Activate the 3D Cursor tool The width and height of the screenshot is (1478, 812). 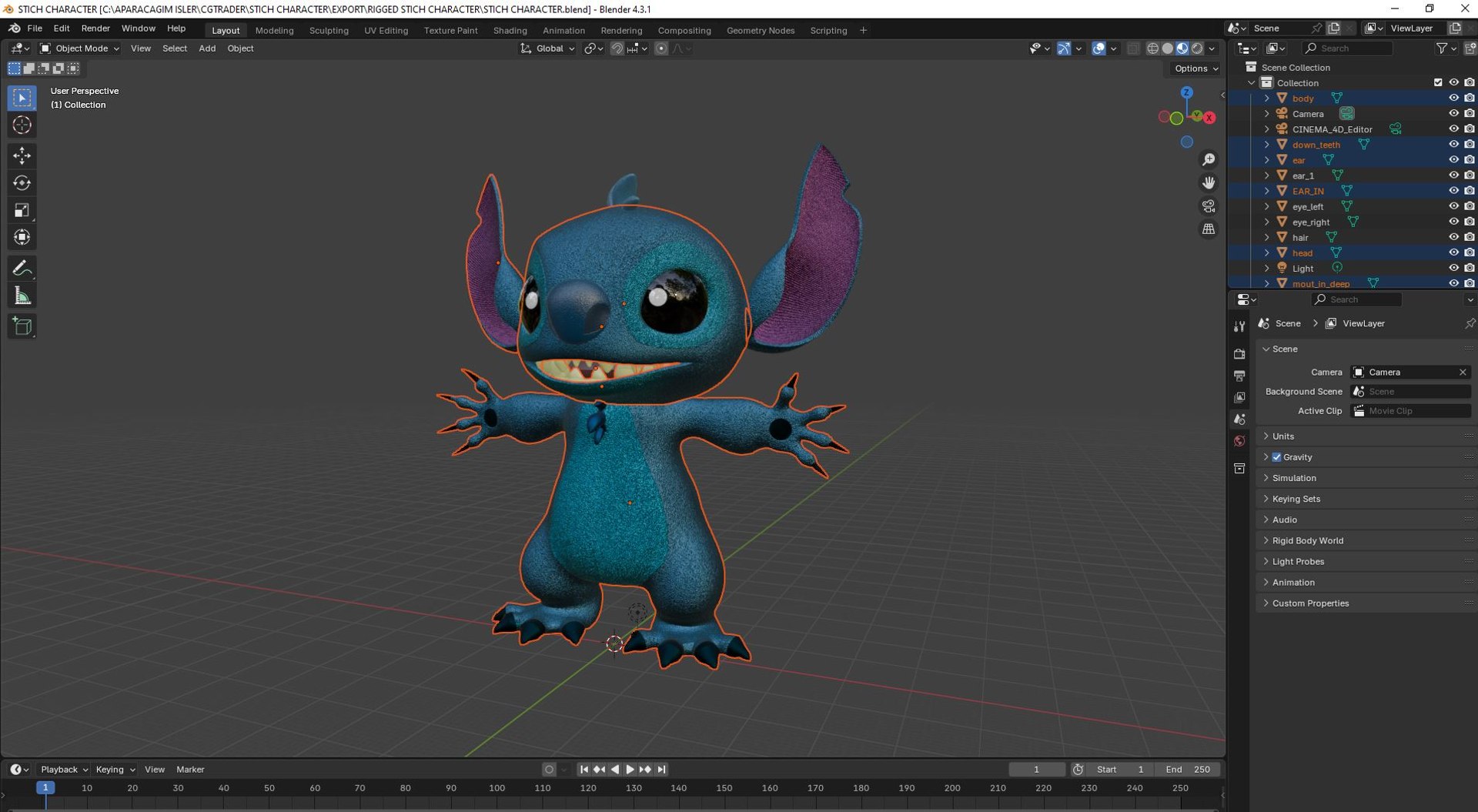tap(22, 125)
